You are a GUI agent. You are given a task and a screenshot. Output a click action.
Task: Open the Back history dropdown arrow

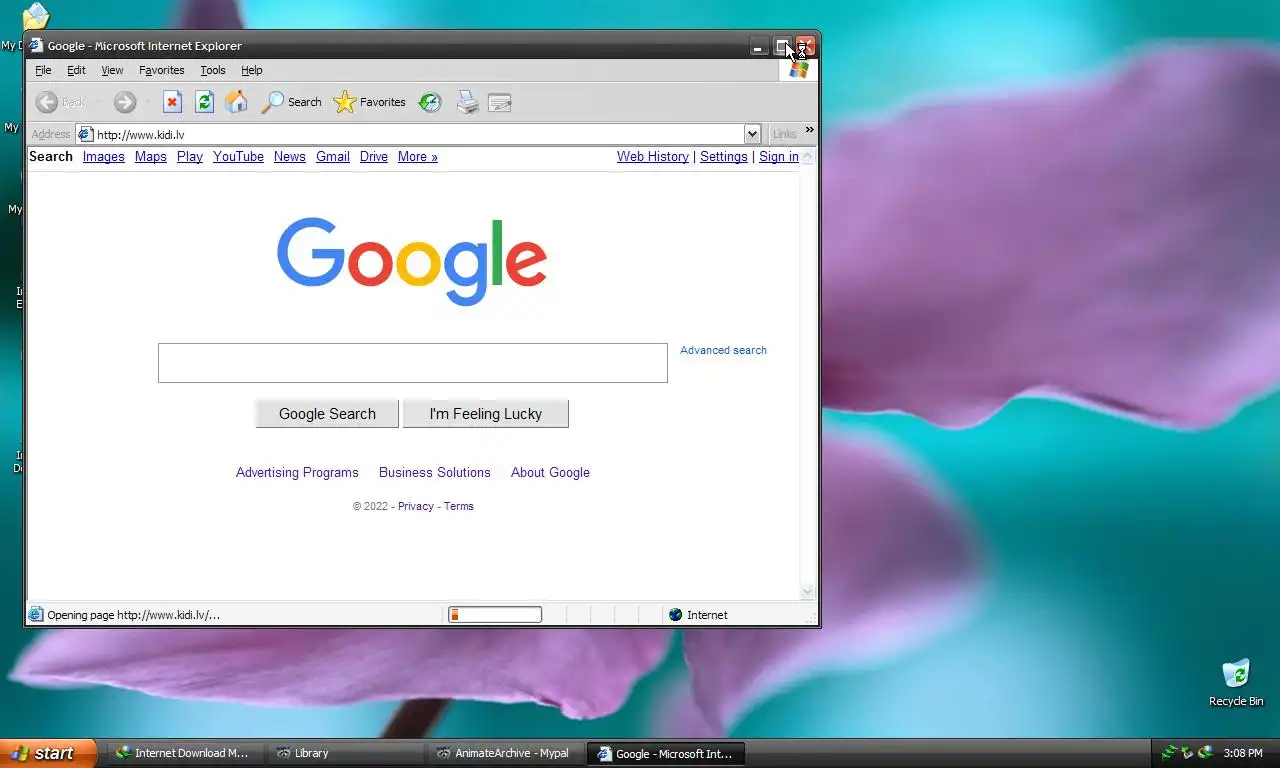tap(98, 102)
